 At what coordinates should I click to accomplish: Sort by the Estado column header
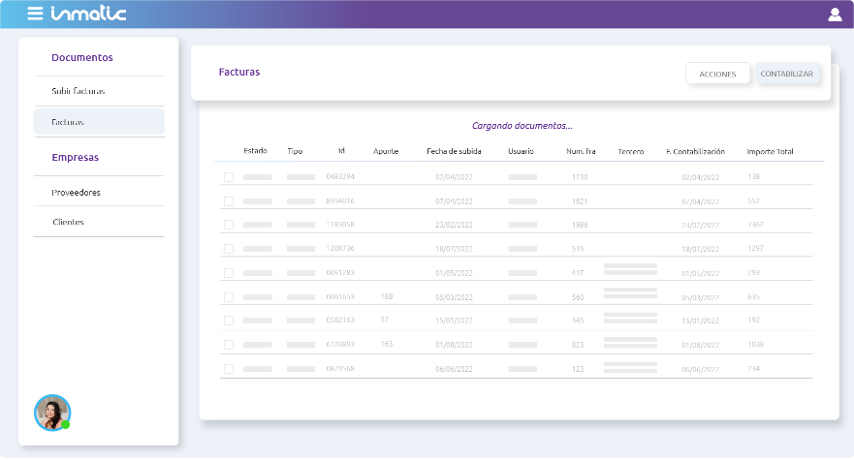pyautogui.click(x=255, y=151)
